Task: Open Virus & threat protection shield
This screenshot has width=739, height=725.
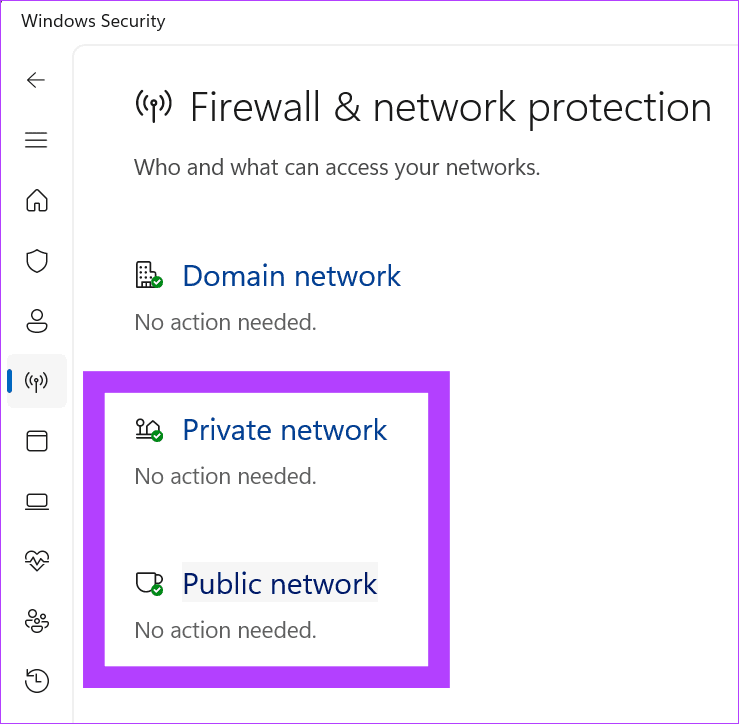Action: click(x=37, y=261)
